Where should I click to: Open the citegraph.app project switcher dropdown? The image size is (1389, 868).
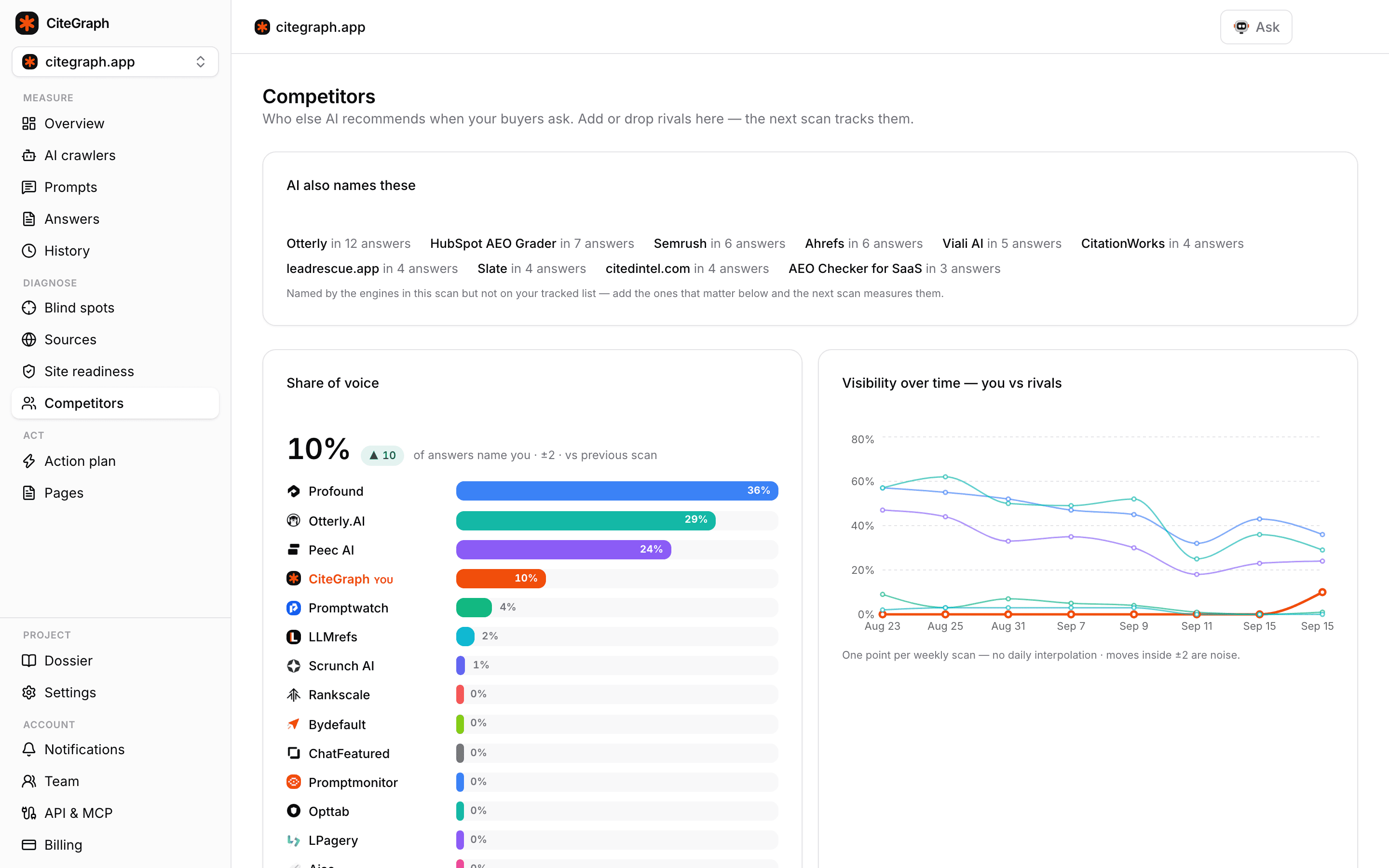point(115,61)
